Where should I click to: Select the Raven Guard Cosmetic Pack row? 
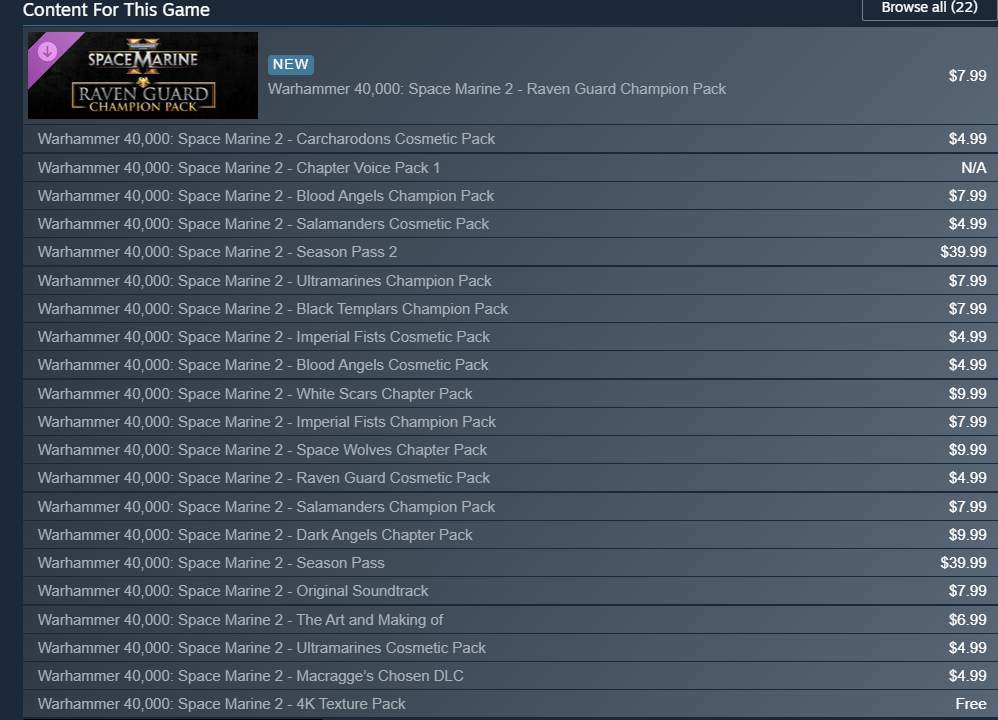coord(510,477)
